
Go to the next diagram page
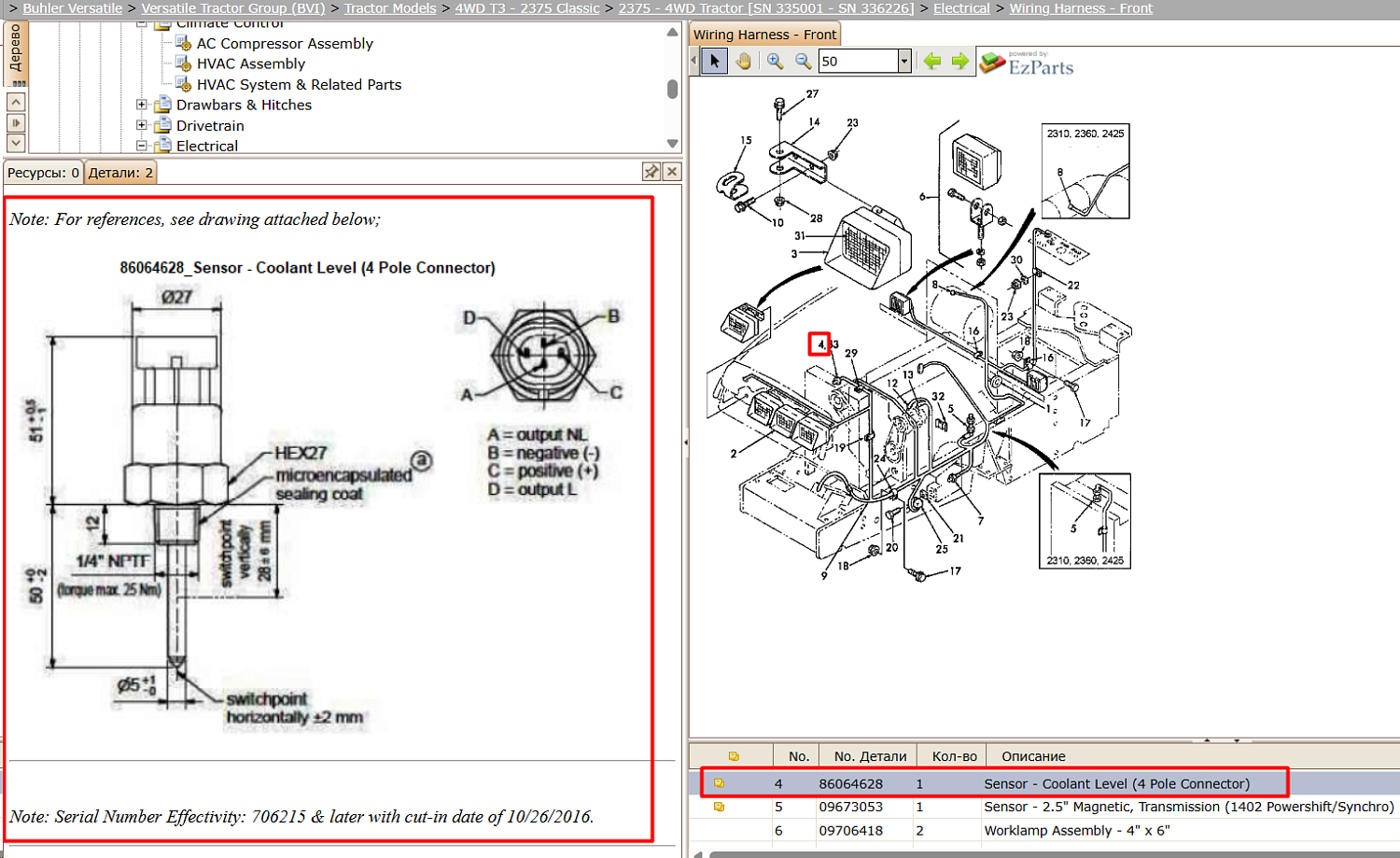click(959, 62)
